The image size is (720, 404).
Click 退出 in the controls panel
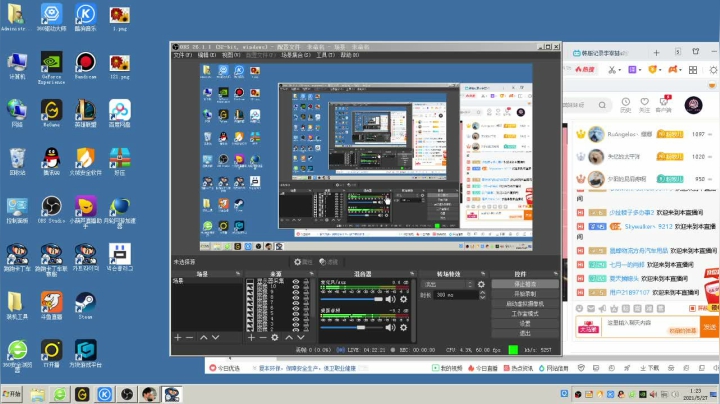[x=525, y=333]
